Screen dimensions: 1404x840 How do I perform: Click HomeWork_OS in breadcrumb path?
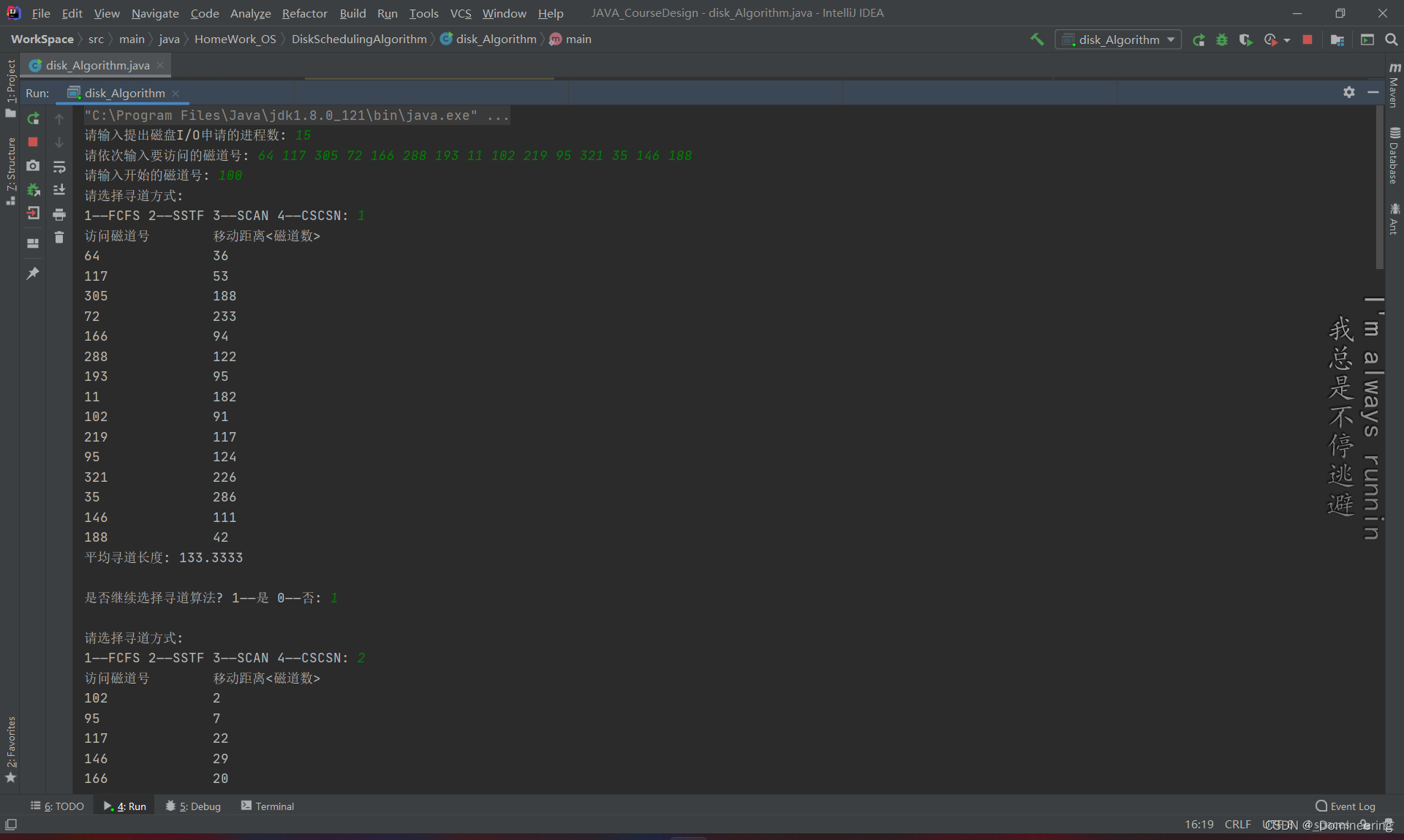click(235, 39)
